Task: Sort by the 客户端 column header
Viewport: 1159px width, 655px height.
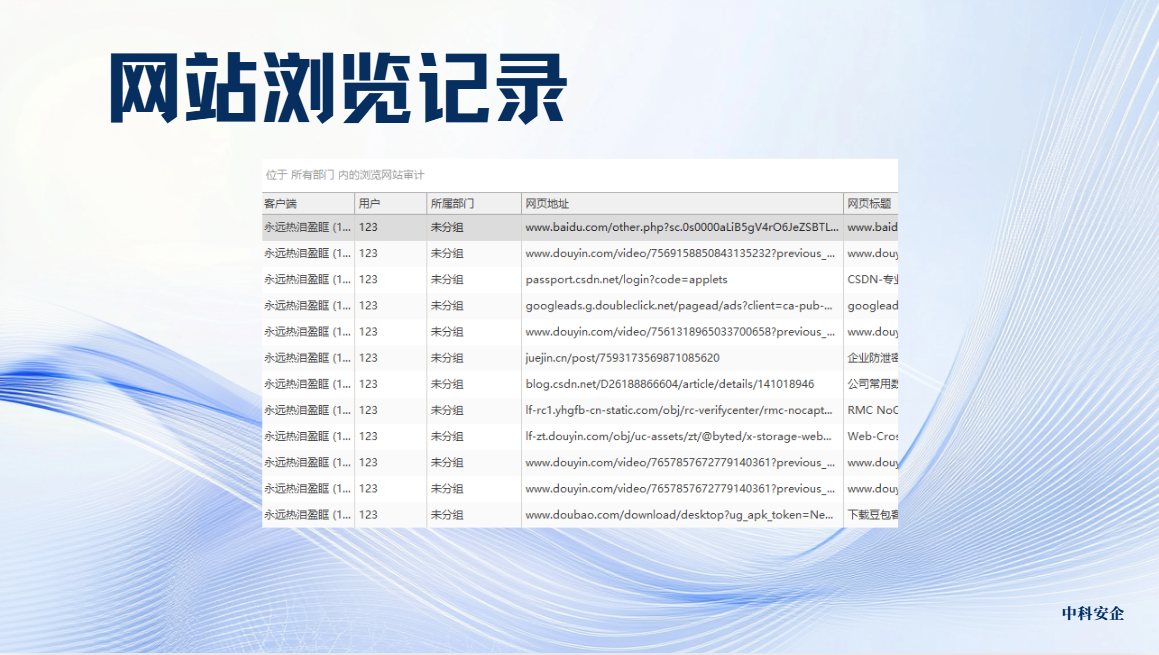Action: coord(308,203)
